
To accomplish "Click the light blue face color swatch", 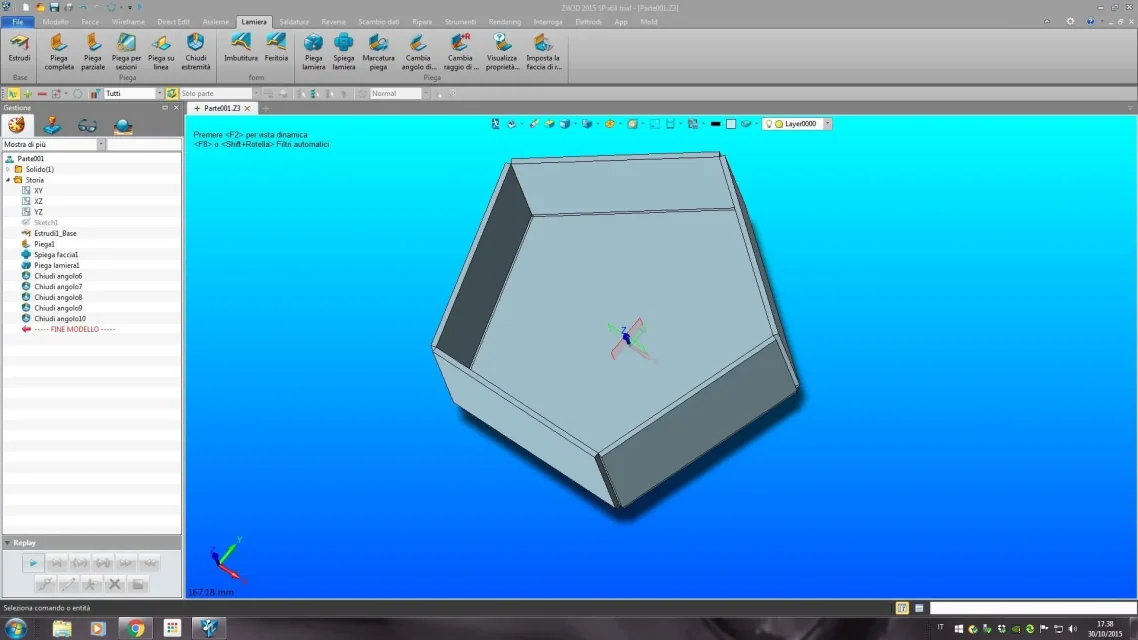I will click(731, 124).
